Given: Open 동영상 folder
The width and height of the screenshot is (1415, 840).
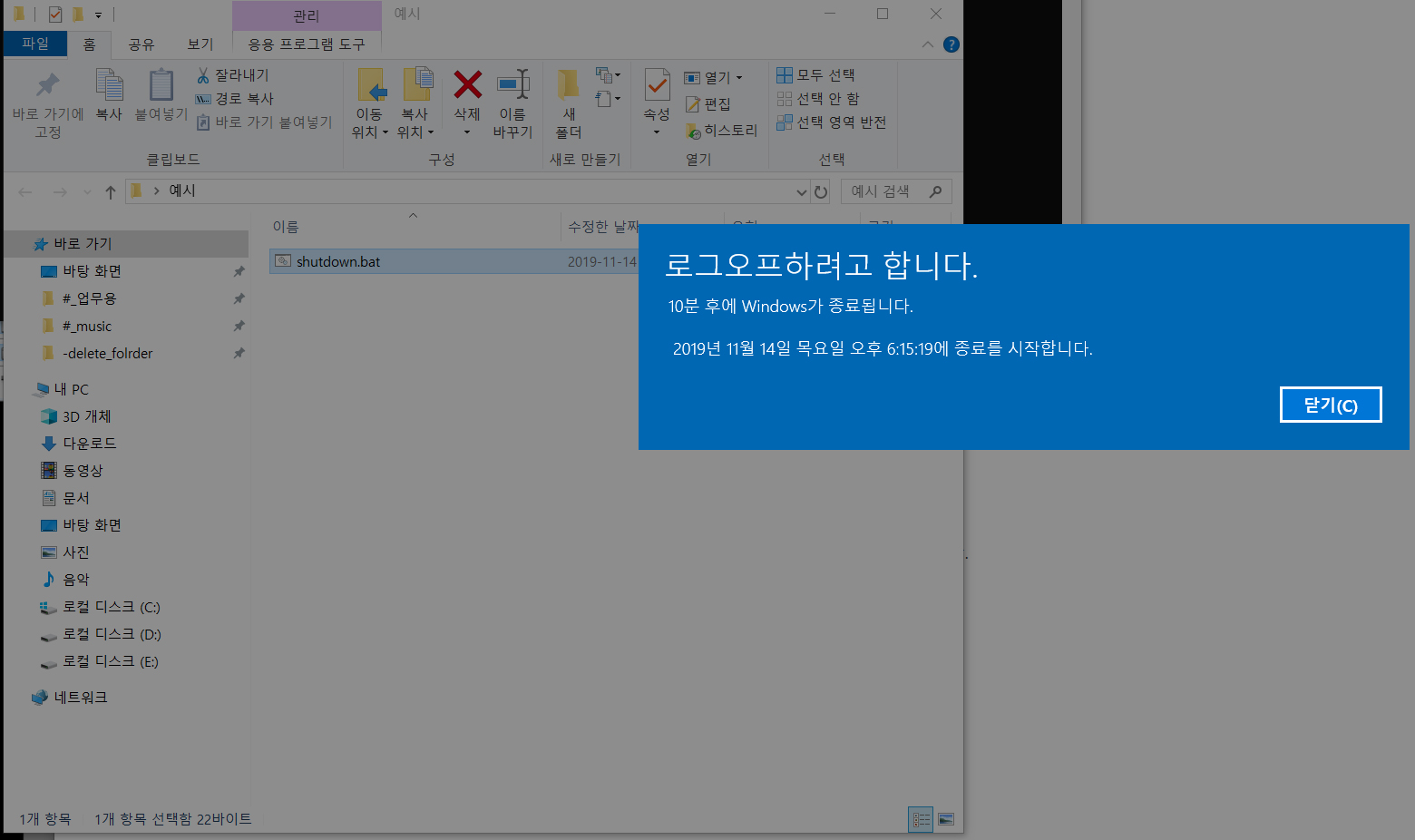Looking at the screenshot, I should pyautogui.click(x=83, y=470).
